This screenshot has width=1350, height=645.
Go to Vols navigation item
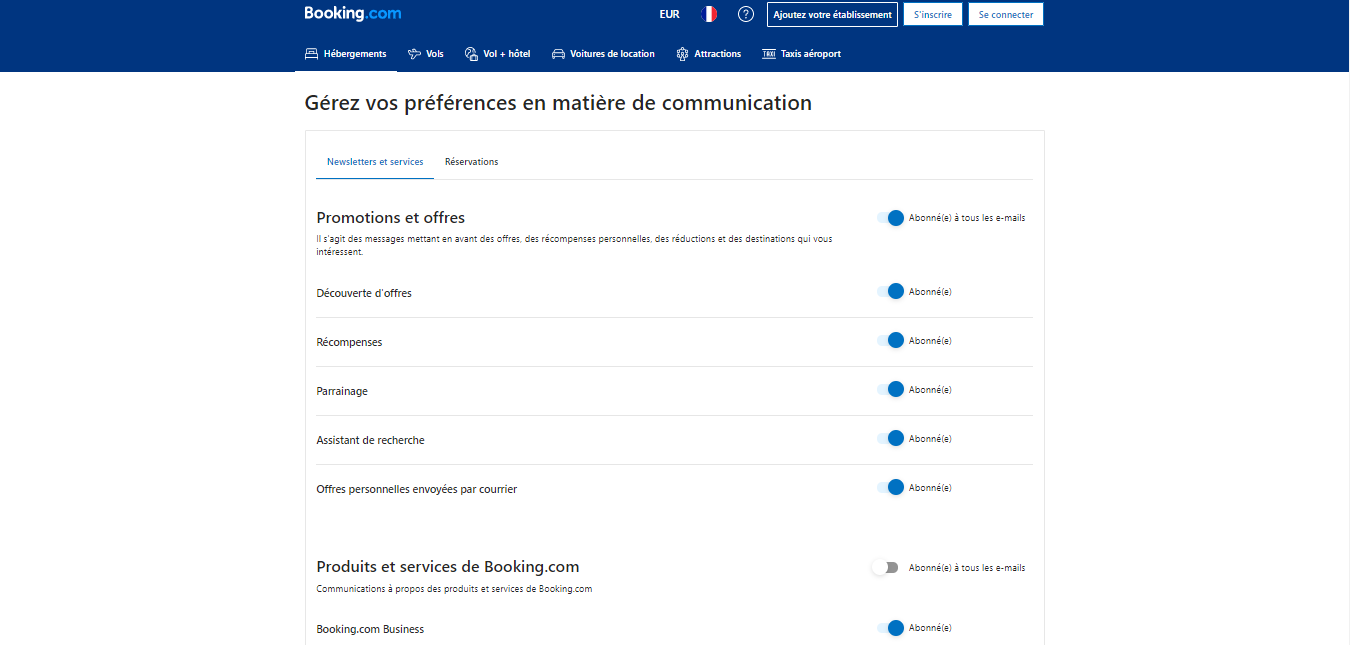tap(426, 54)
